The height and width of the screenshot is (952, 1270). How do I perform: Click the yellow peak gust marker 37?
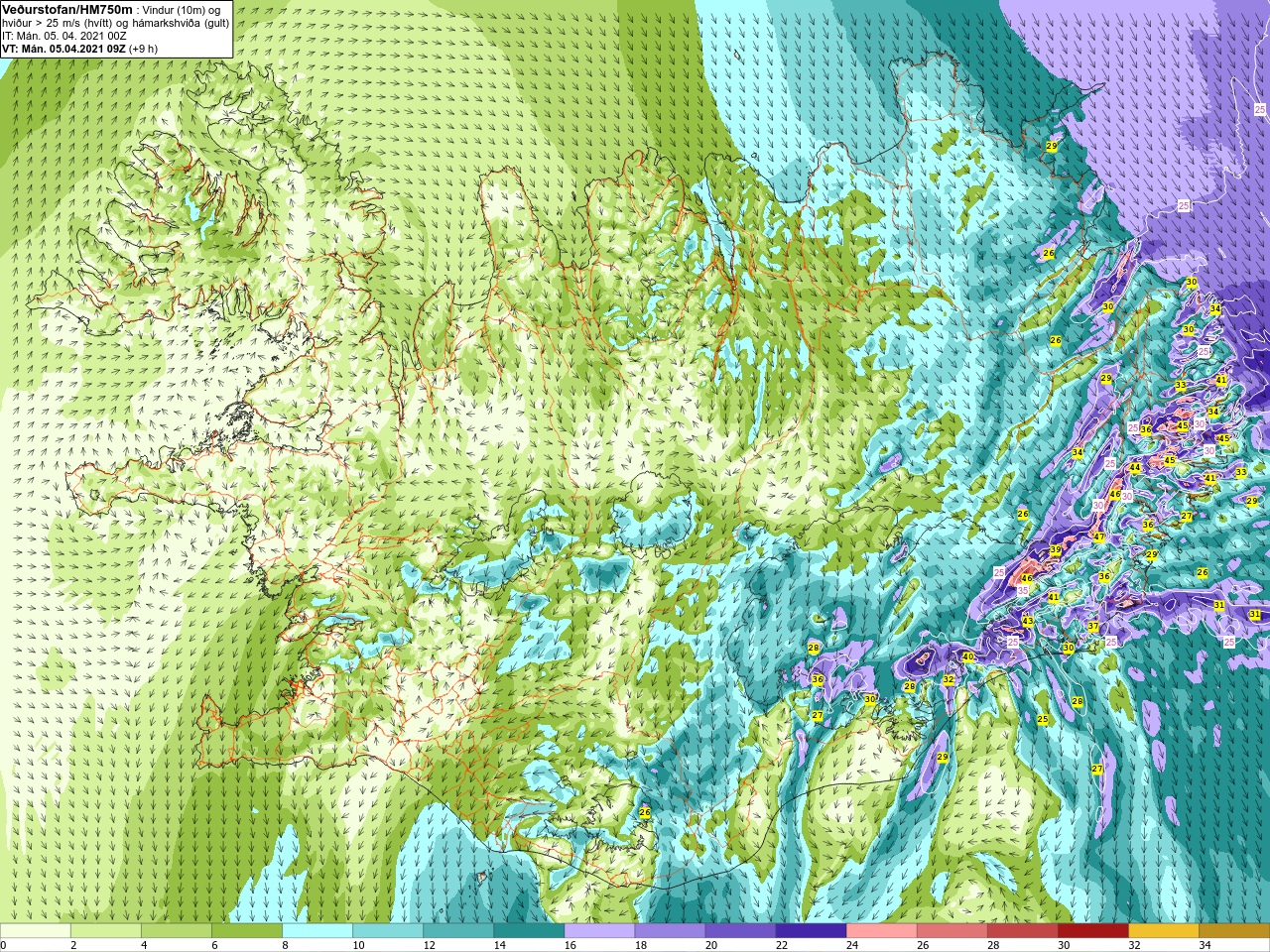(1093, 627)
